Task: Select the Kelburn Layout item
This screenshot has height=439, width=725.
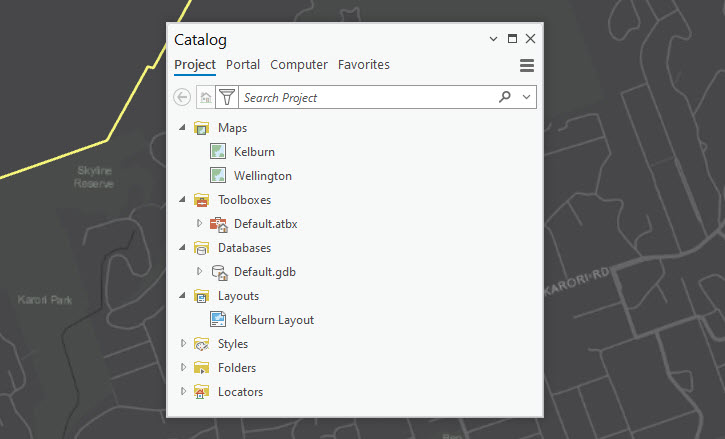Action: (262, 320)
